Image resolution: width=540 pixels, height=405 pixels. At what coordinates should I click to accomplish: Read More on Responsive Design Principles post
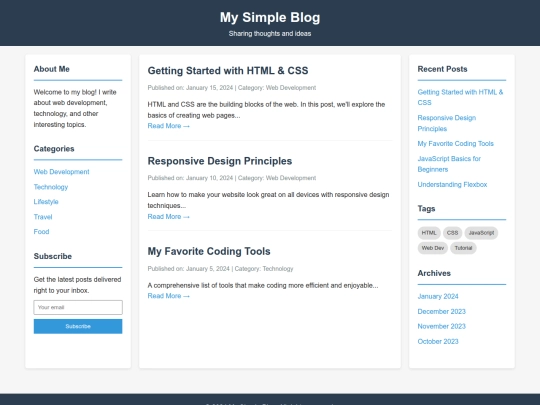(x=168, y=217)
